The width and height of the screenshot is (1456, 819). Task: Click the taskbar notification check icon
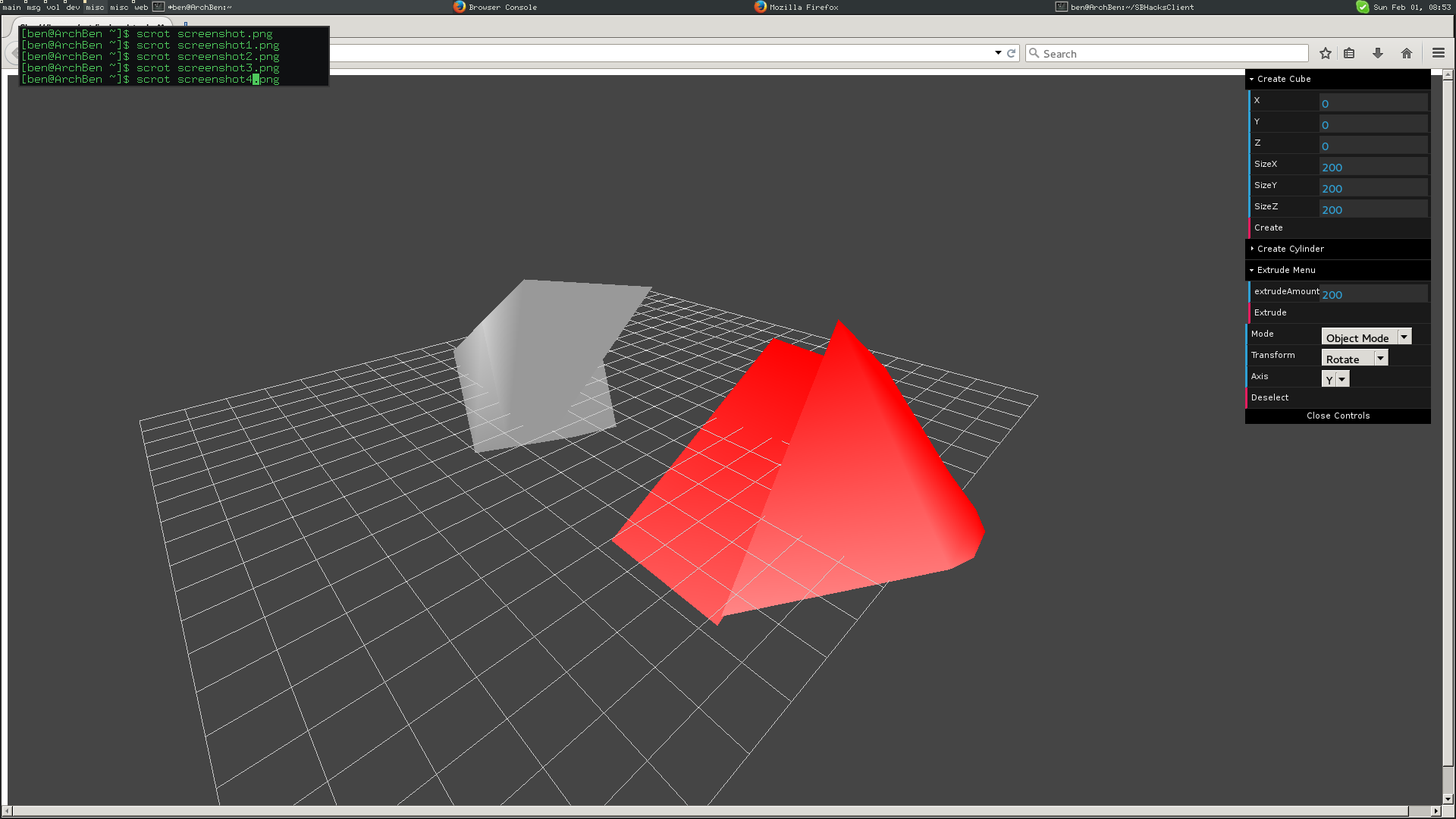click(x=1363, y=7)
